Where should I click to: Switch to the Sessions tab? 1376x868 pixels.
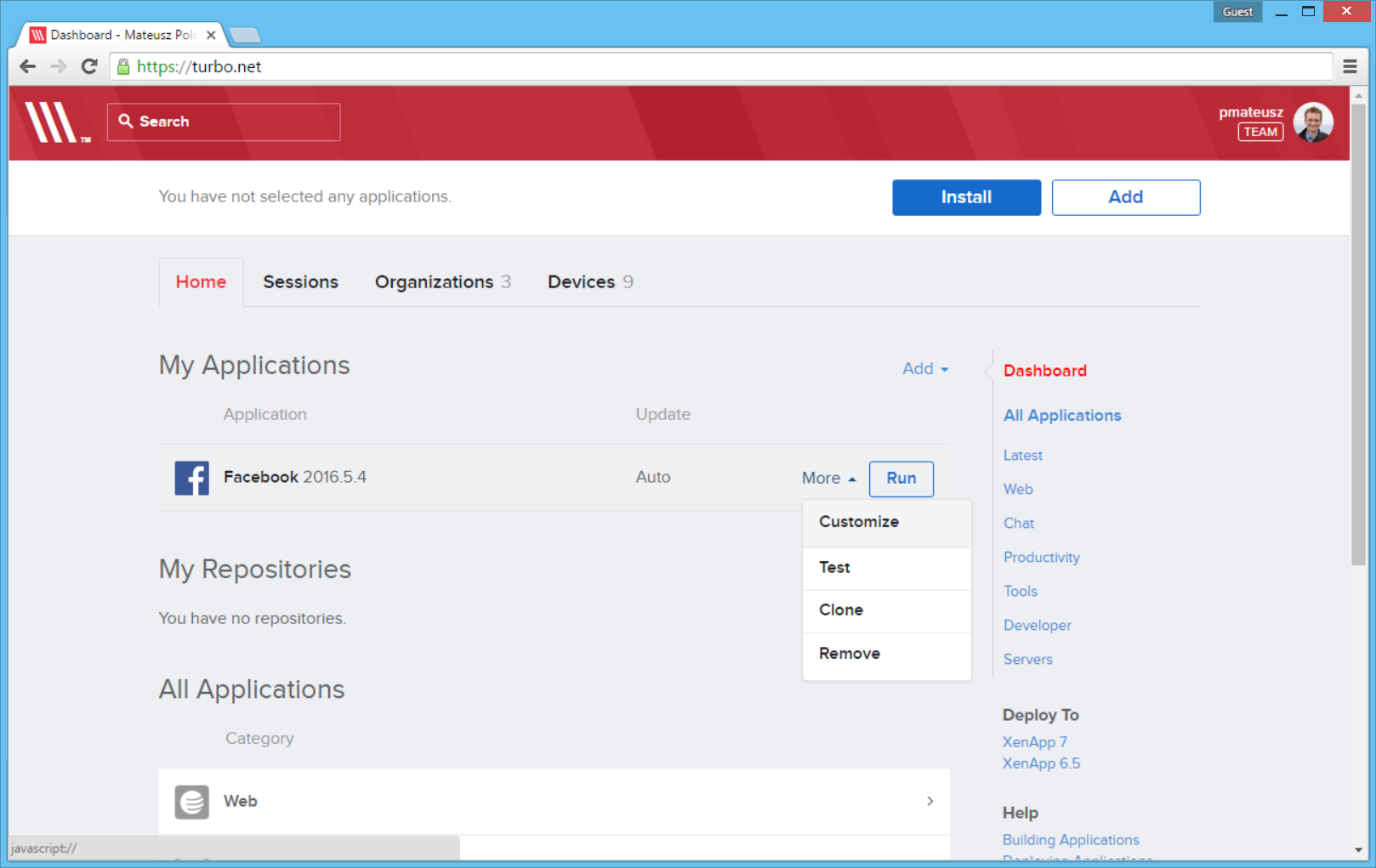[x=299, y=281]
